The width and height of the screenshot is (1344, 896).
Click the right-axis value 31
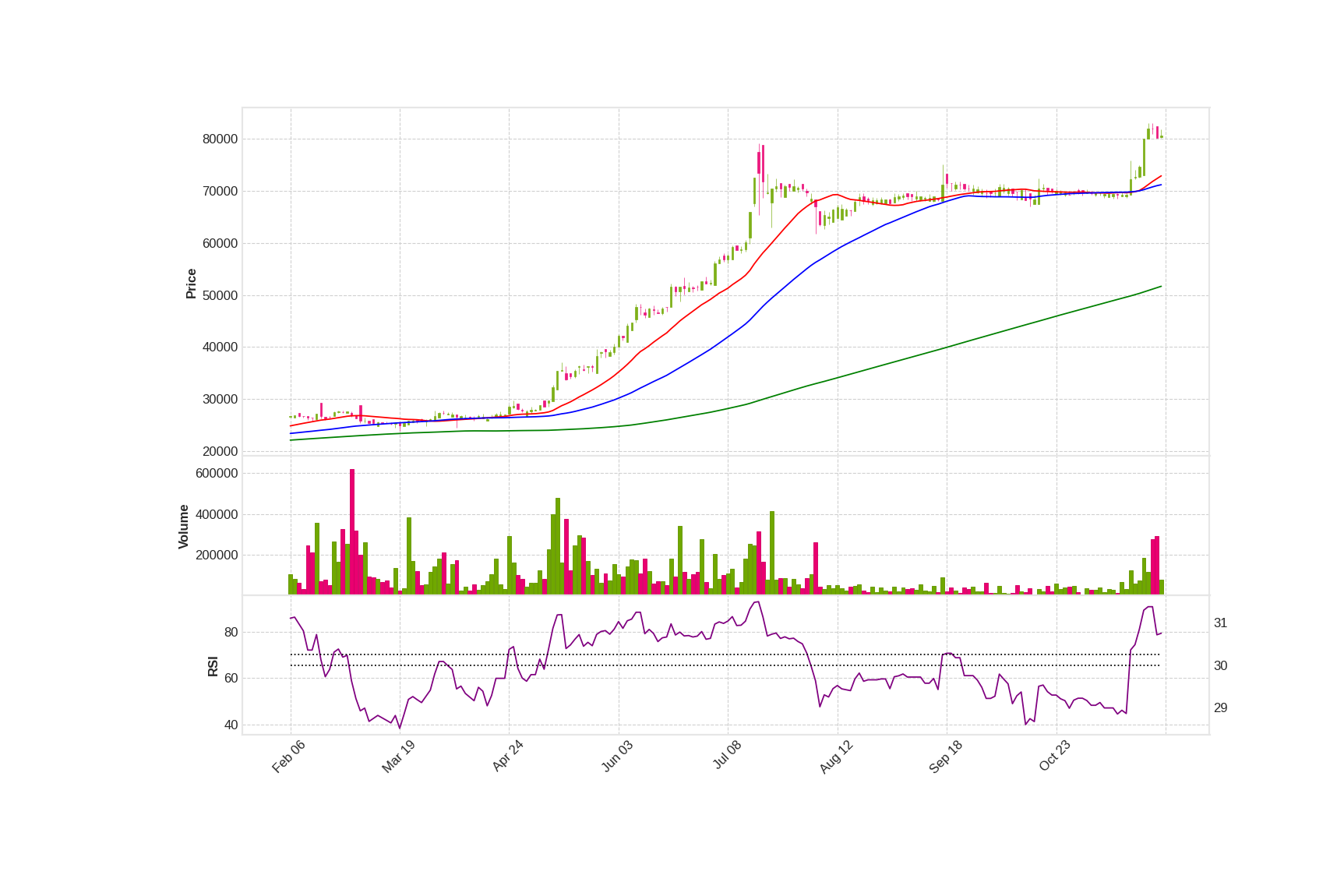click(1220, 623)
